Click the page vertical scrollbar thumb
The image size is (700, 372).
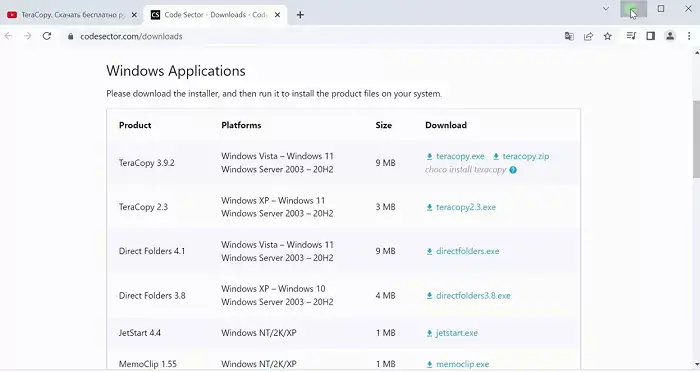[696, 139]
